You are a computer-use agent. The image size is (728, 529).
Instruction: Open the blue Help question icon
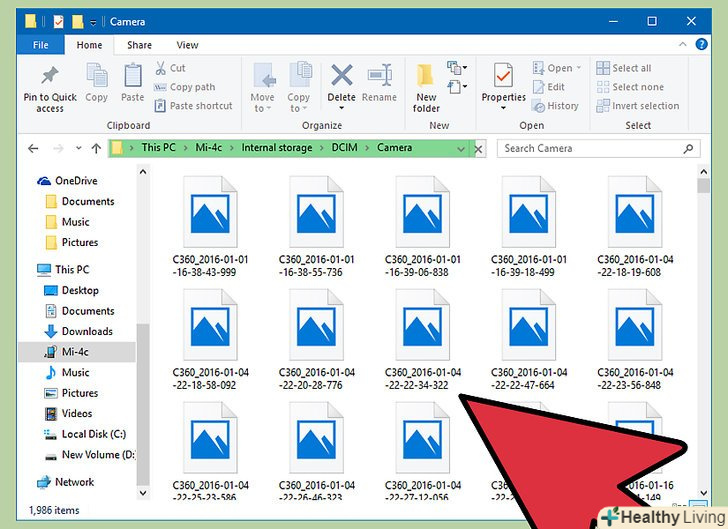click(x=702, y=45)
